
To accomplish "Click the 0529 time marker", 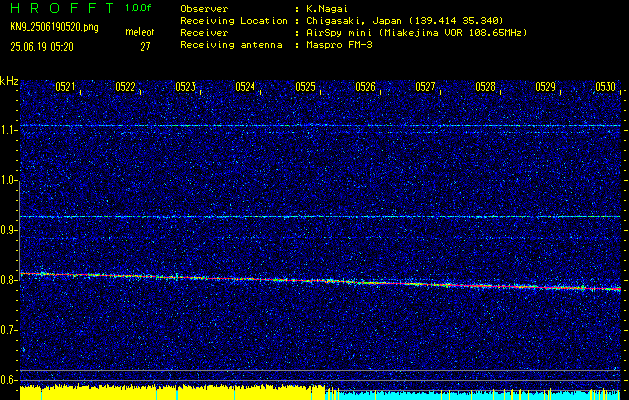I will pos(546,87).
